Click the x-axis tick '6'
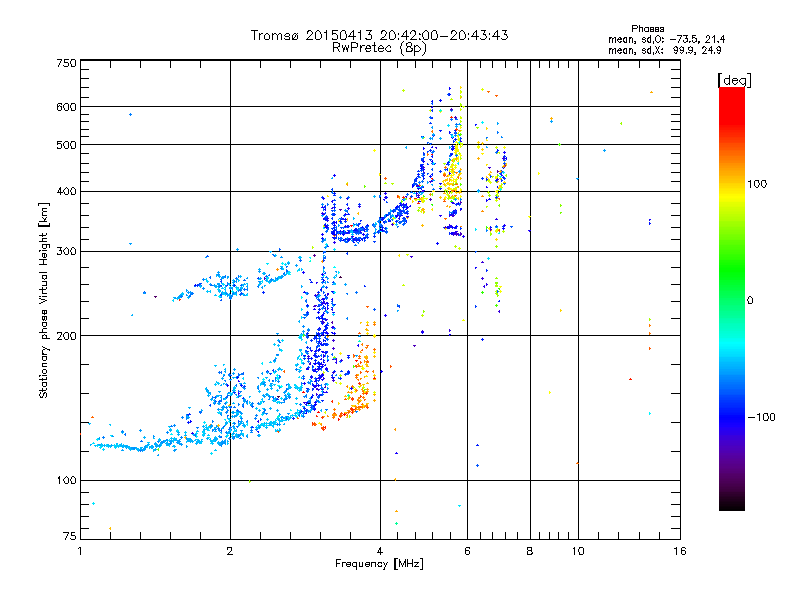The height and width of the screenshot is (600, 800). click(467, 551)
